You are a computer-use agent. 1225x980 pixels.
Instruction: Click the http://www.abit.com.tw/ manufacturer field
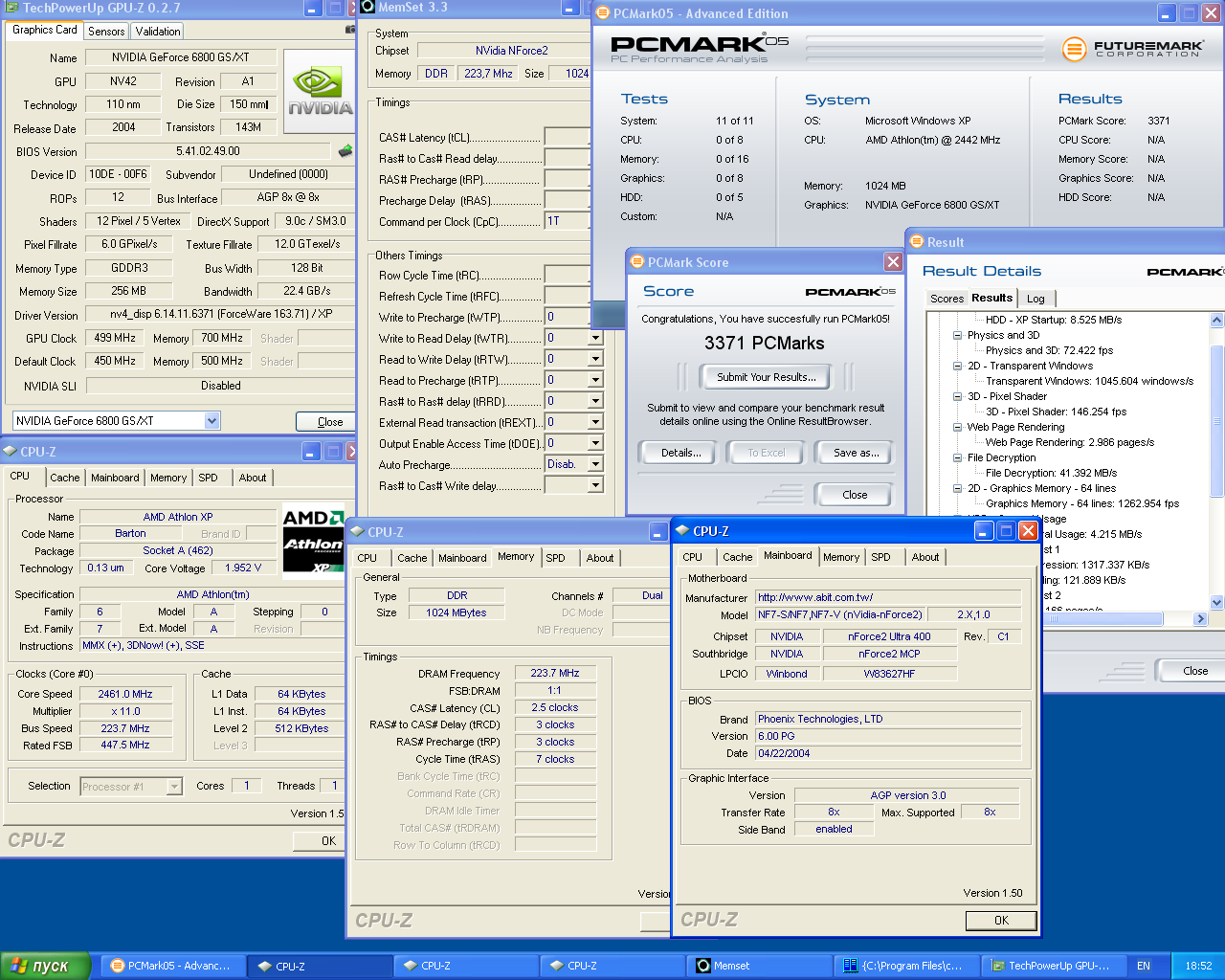tap(887, 597)
